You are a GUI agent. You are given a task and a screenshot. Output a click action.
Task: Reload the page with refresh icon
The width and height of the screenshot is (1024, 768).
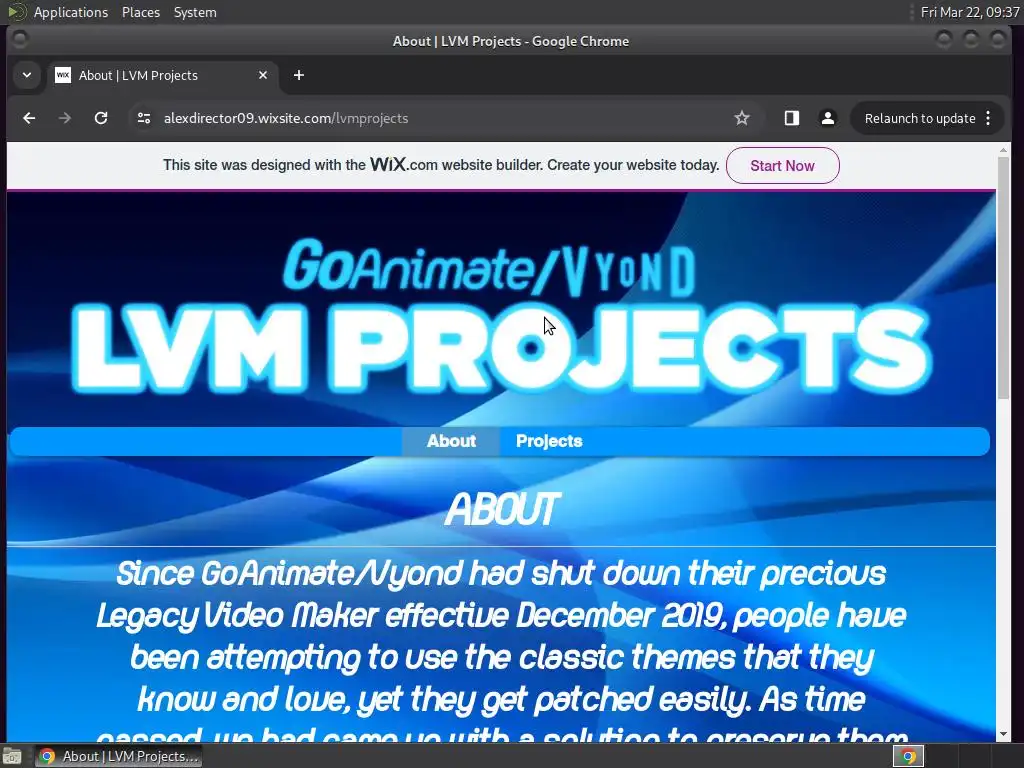pos(101,118)
